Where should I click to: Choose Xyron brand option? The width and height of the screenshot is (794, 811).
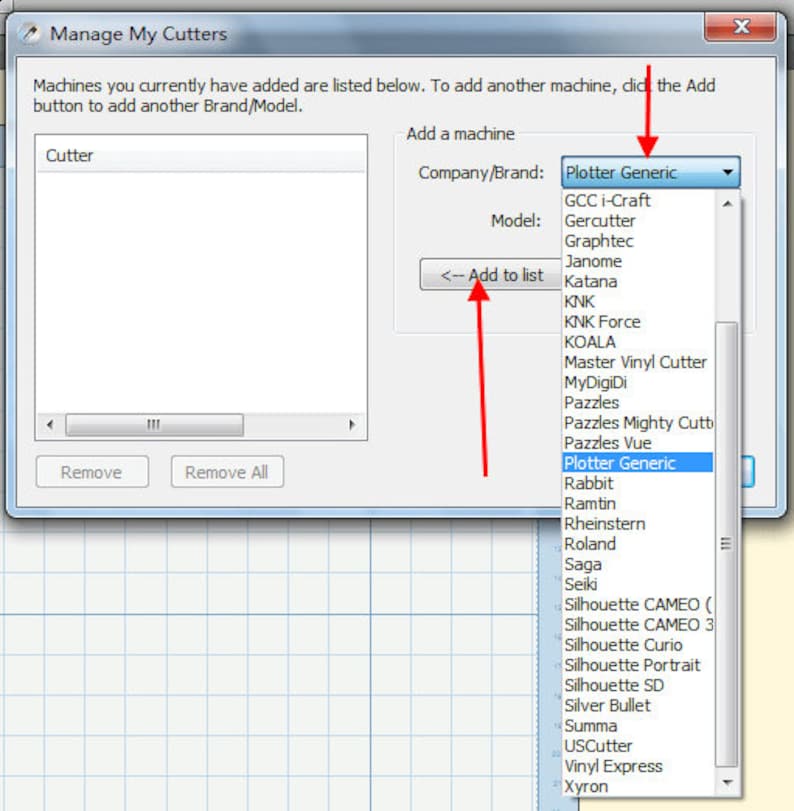638,786
